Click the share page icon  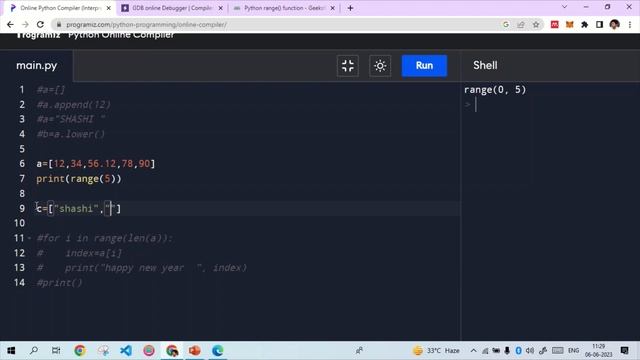click(x=521, y=24)
